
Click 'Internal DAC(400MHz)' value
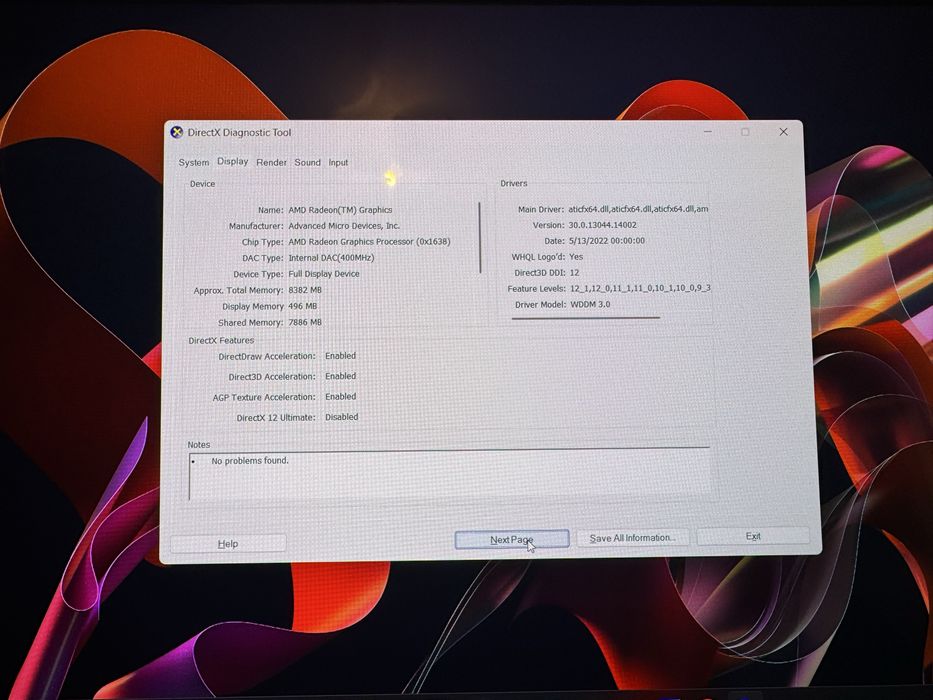click(x=331, y=258)
